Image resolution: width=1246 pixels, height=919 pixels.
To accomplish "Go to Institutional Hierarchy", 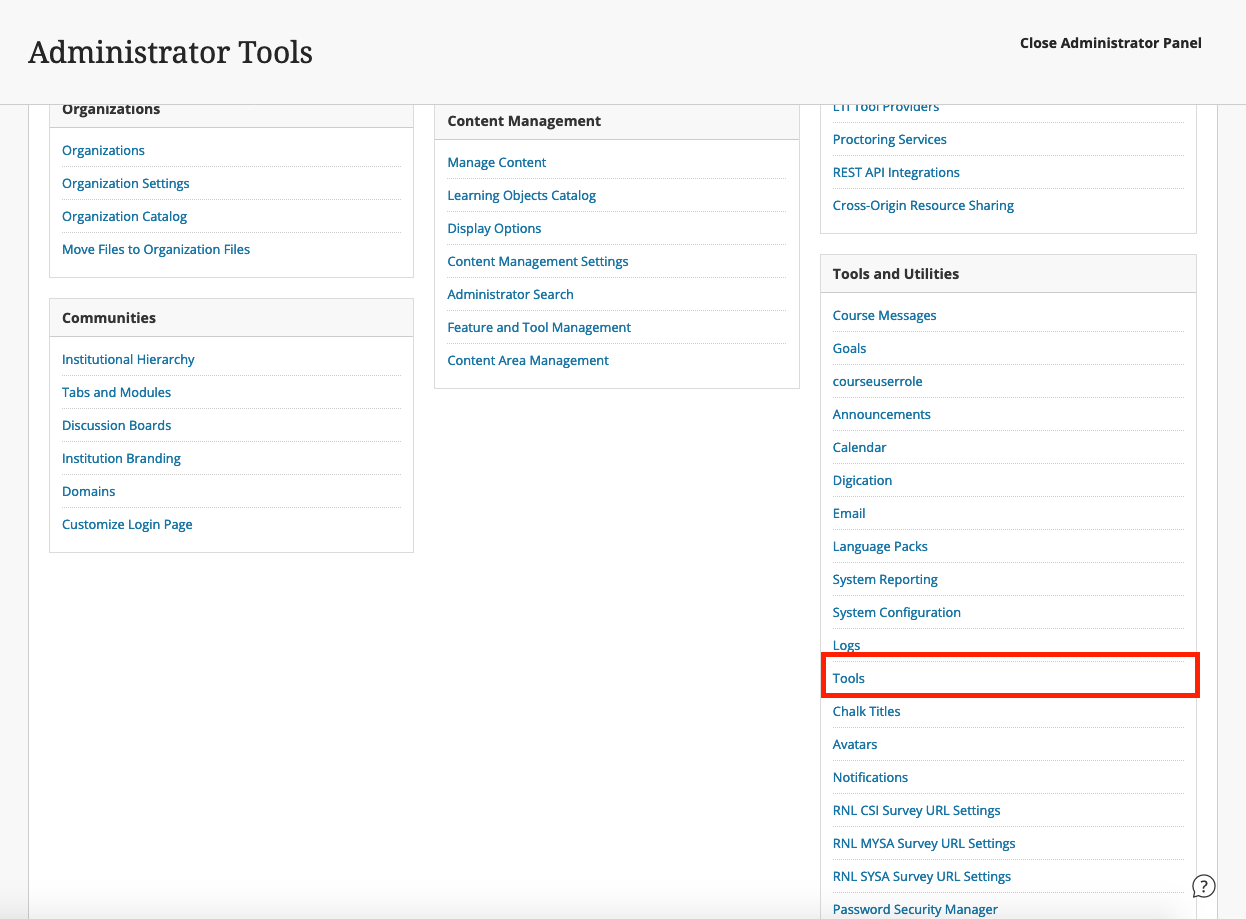I will click(128, 359).
